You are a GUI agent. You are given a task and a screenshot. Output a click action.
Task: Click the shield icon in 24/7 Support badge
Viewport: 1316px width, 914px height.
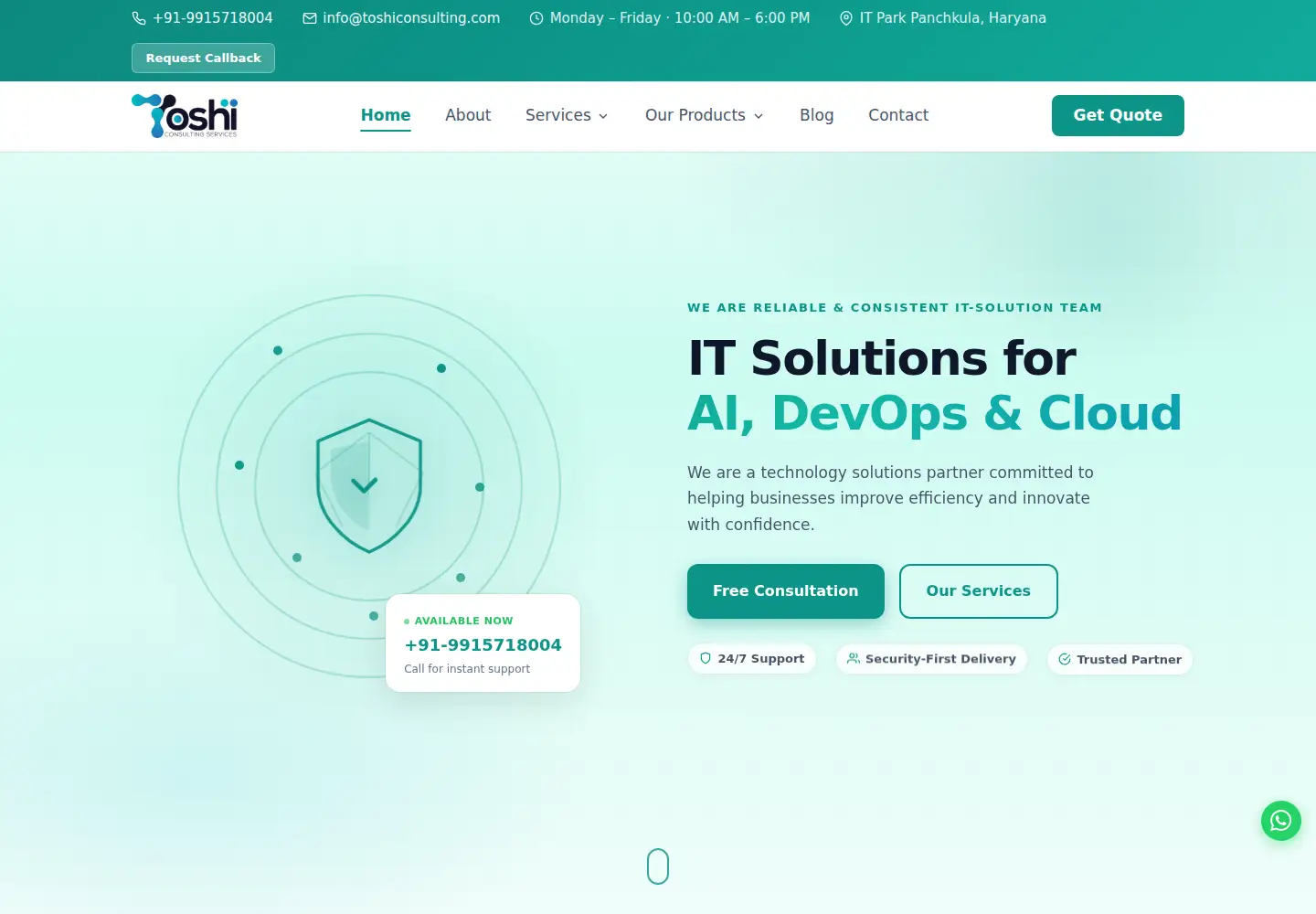point(706,658)
